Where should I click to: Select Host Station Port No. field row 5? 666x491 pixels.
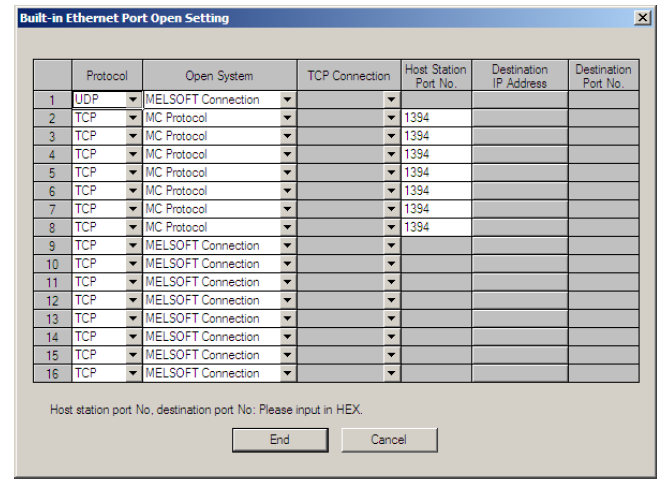[x=436, y=173]
